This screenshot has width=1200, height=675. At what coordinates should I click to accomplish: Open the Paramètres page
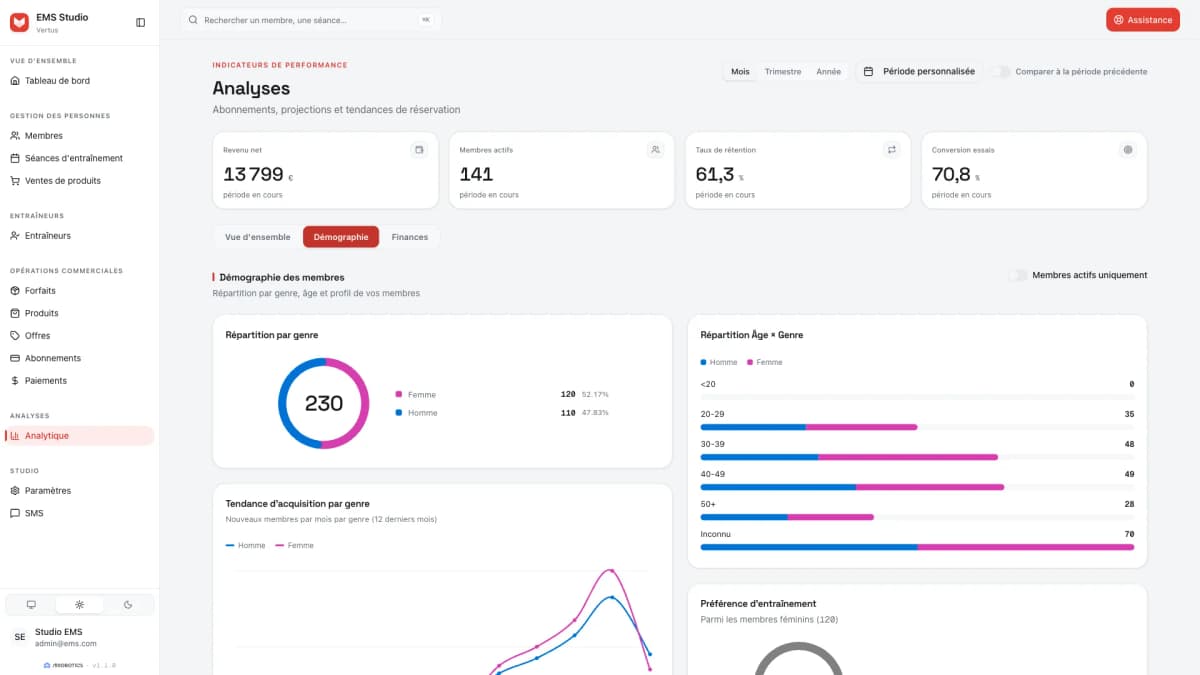[x=79, y=491]
